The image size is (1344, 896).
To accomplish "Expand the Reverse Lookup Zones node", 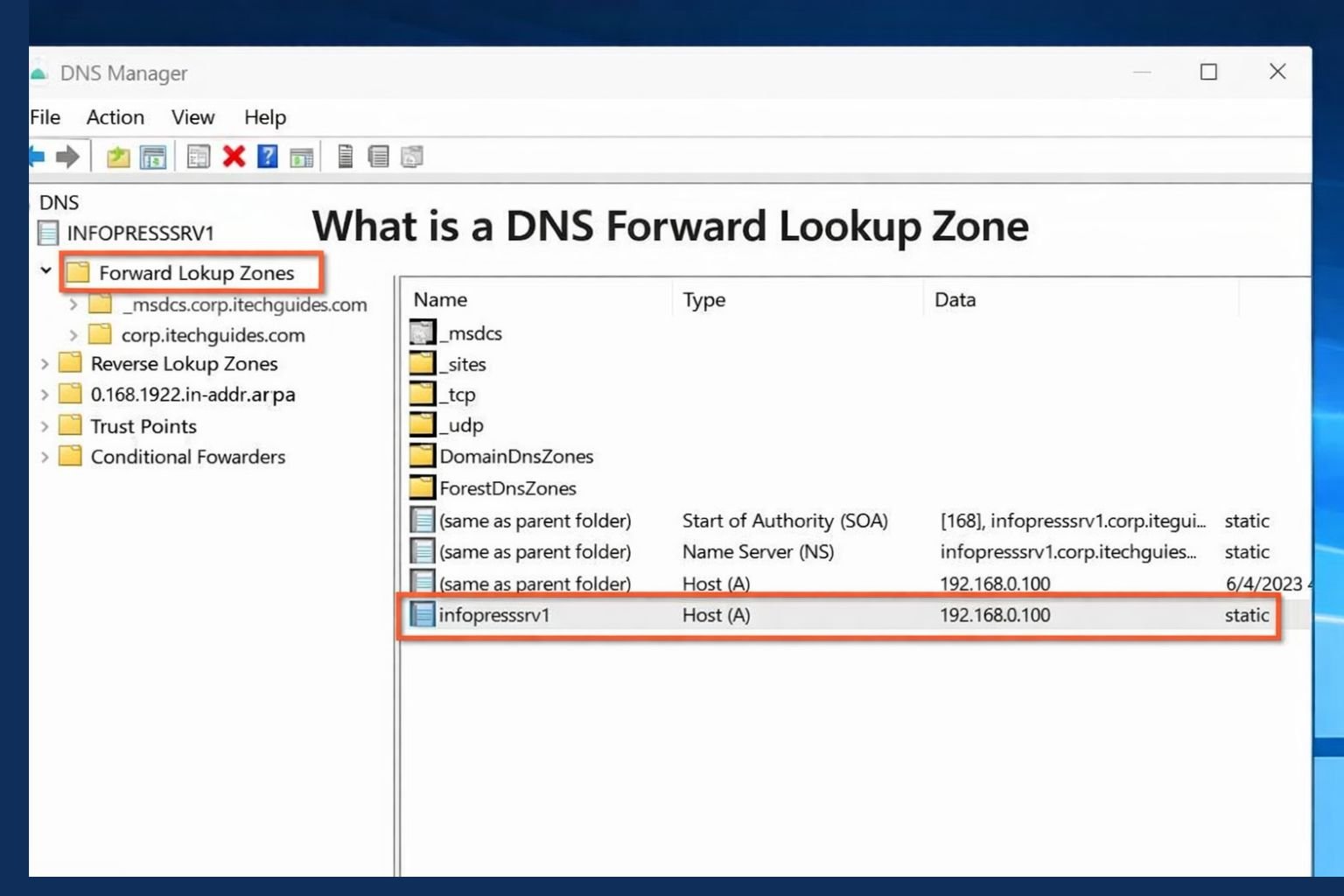I will point(44,363).
